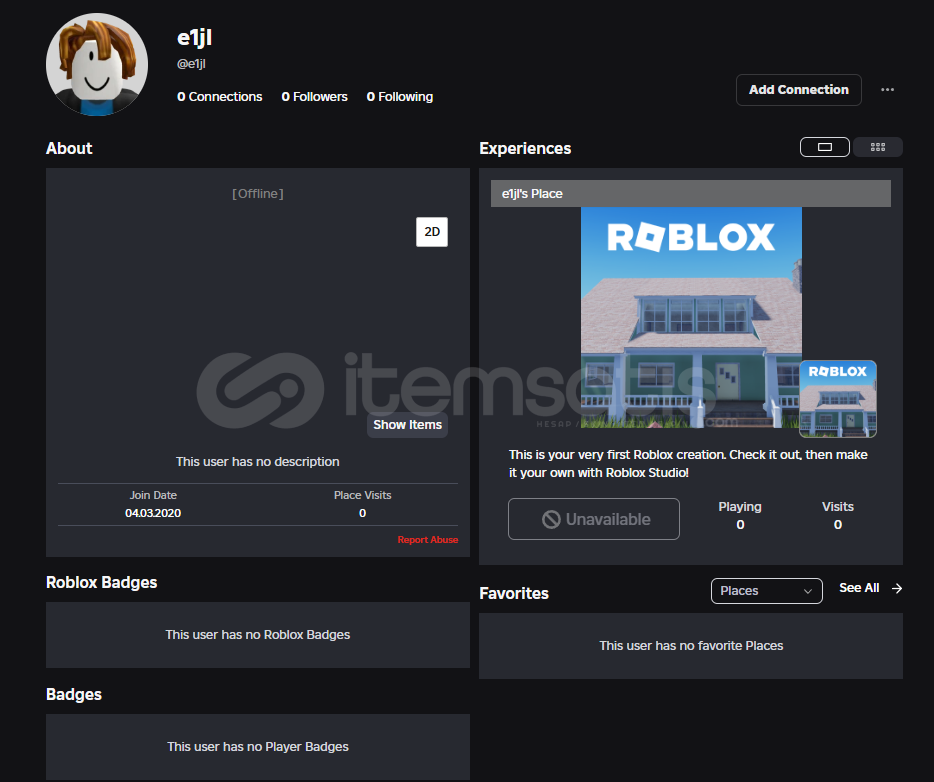Open the 0 Following list

(x=400, y=96)
